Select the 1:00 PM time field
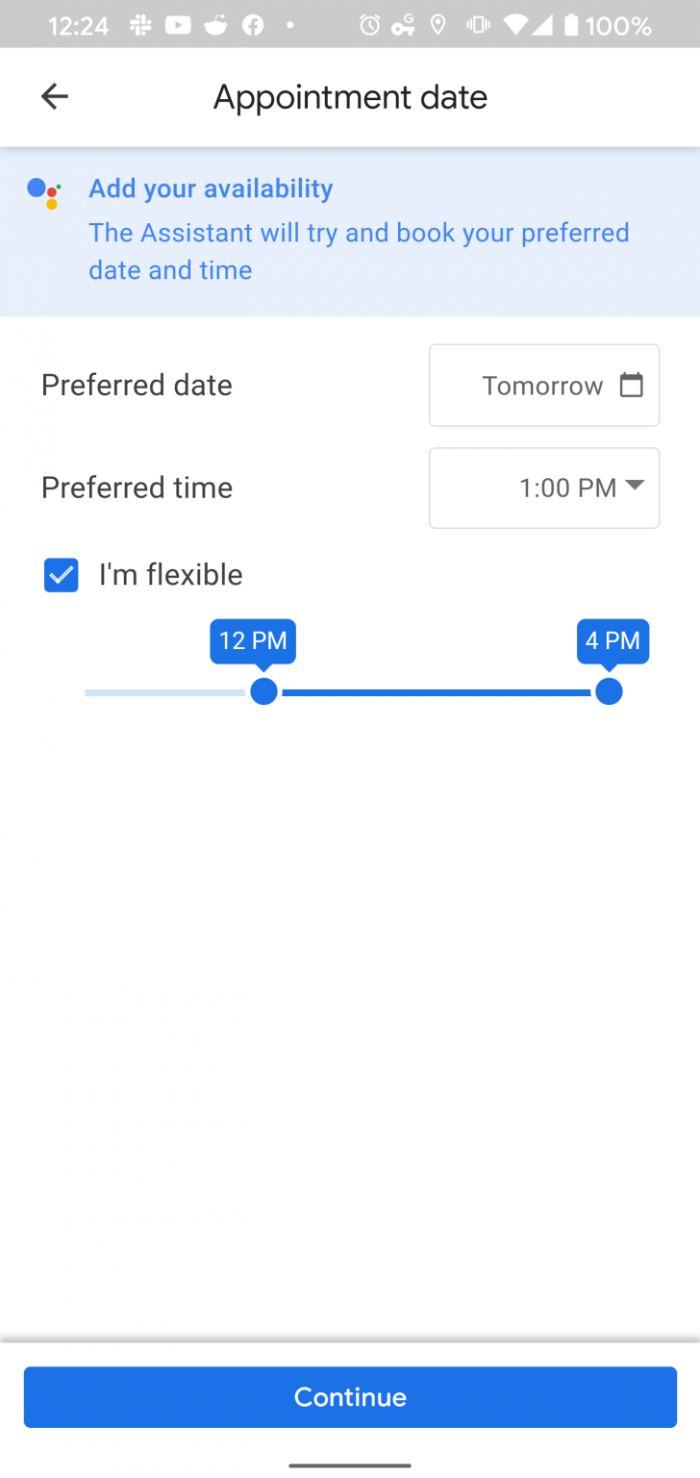This screenshot has height=1478, width=700. click(566, 488)
